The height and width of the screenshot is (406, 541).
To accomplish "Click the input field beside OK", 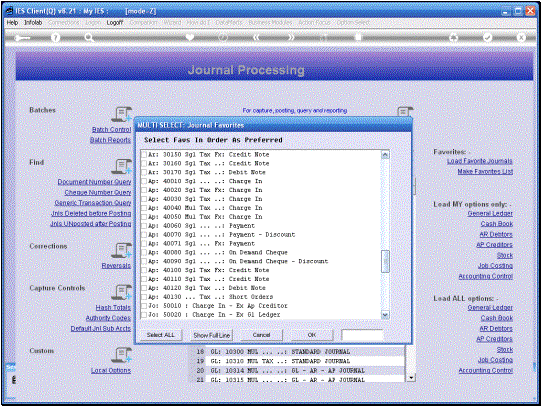I will click(362, 335).
